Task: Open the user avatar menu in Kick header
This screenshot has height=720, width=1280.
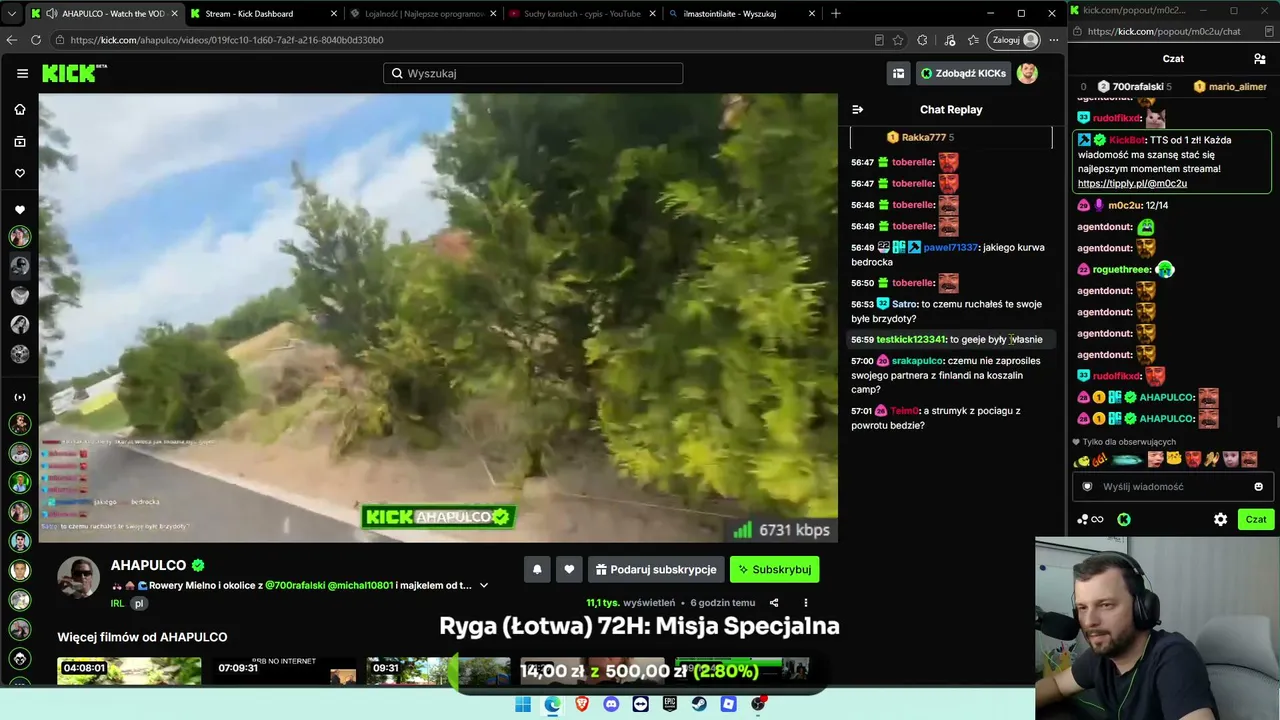Action: [x=1027, y=73]
